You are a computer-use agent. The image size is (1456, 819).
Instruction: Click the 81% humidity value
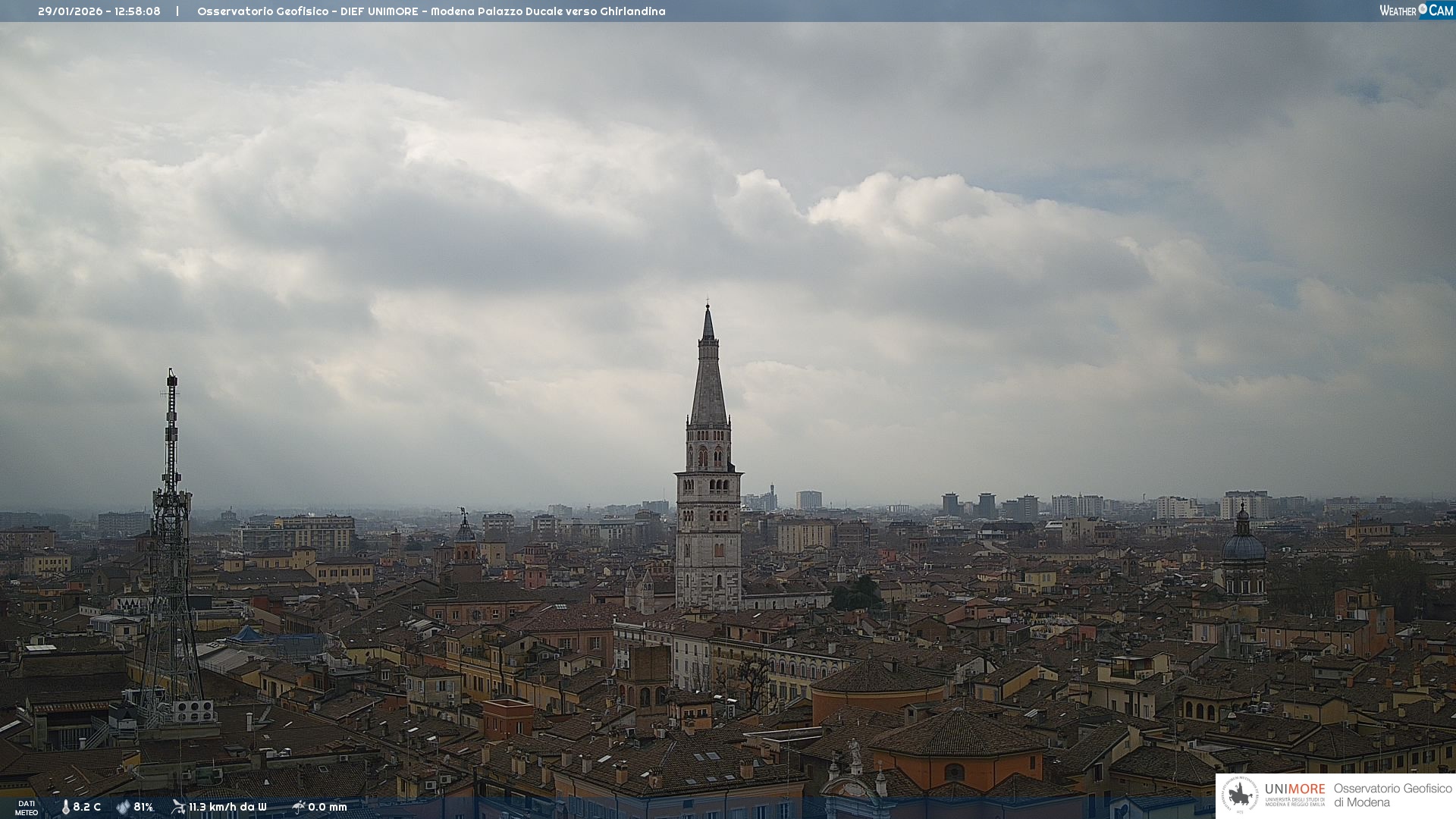click(x=143, y=808)
